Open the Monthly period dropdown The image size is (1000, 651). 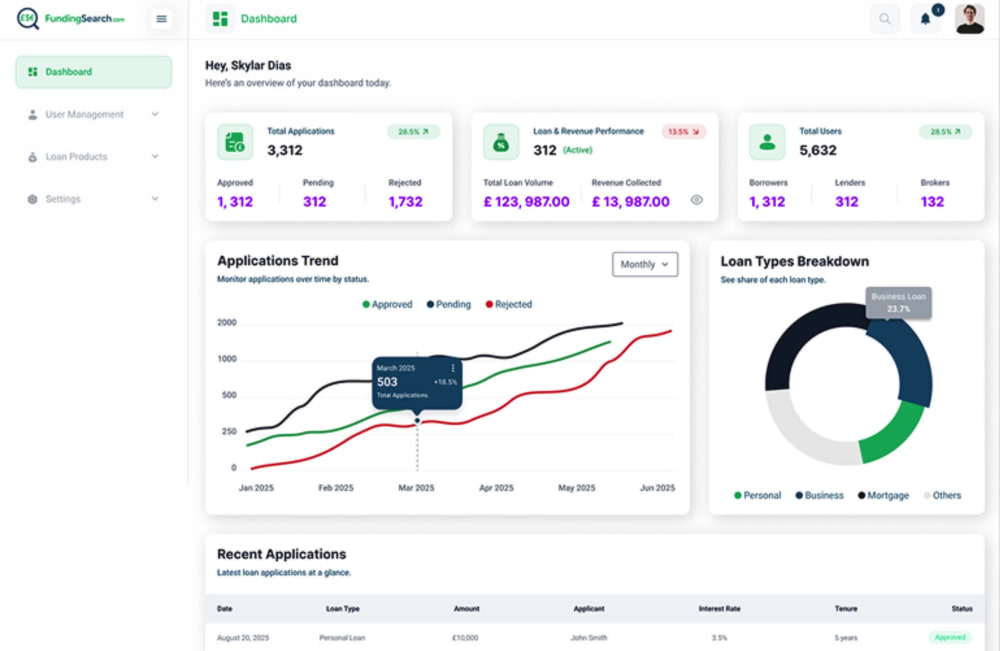click(645, 264)
